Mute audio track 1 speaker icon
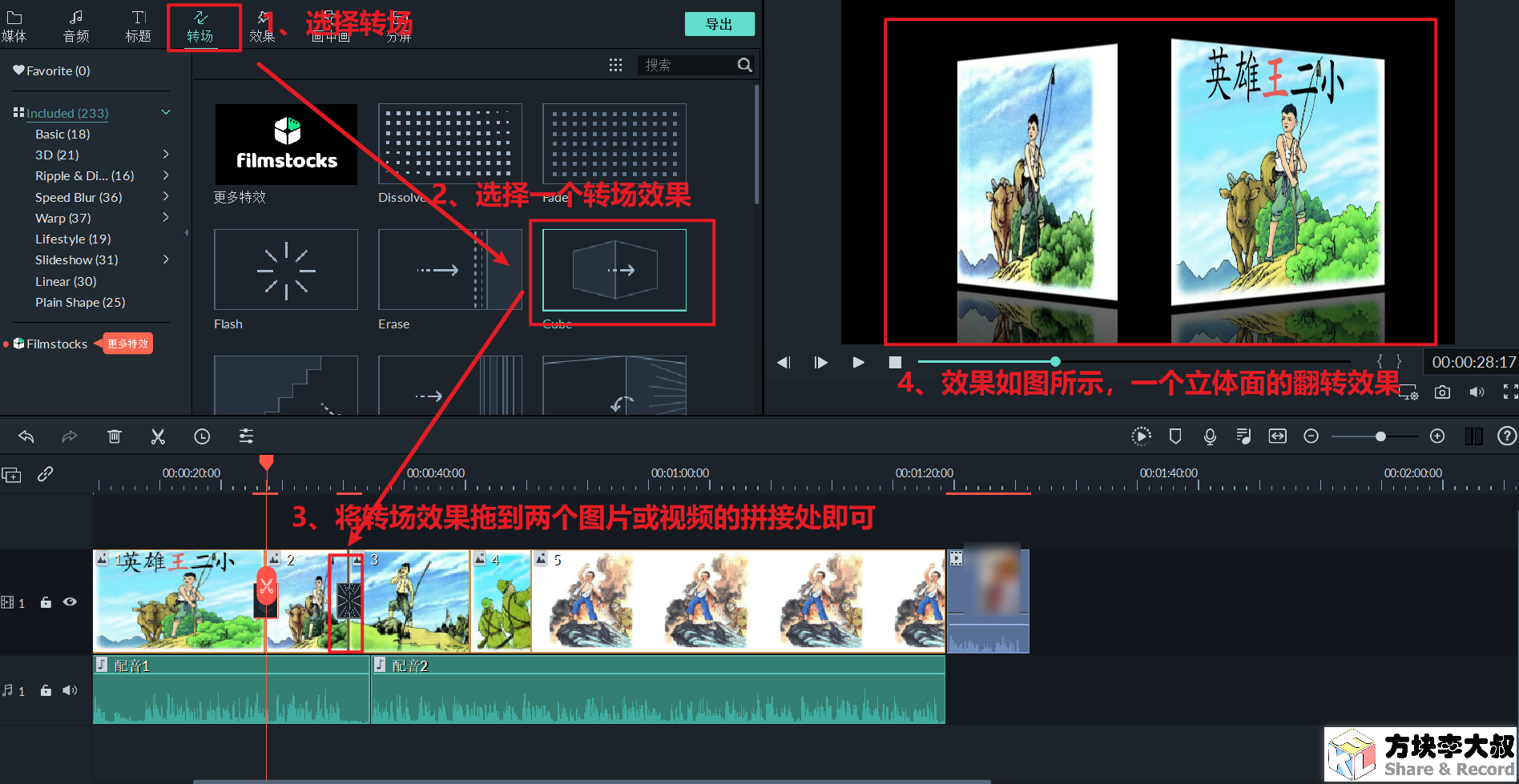This screenshot has width=1519, height=784. (71, 690)
